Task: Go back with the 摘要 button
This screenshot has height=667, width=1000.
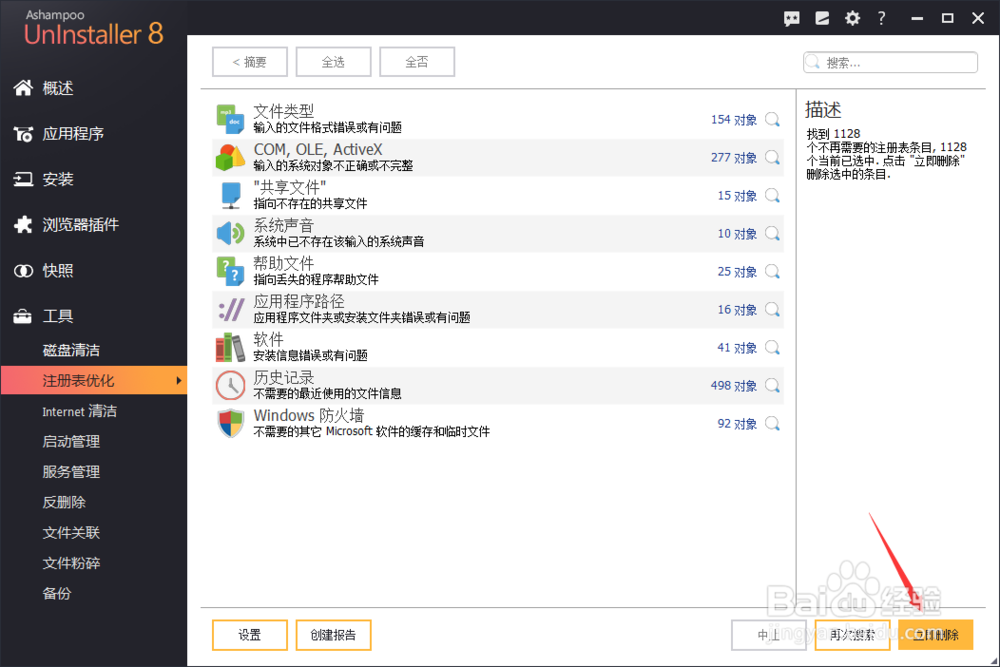Action: point(250,62)
